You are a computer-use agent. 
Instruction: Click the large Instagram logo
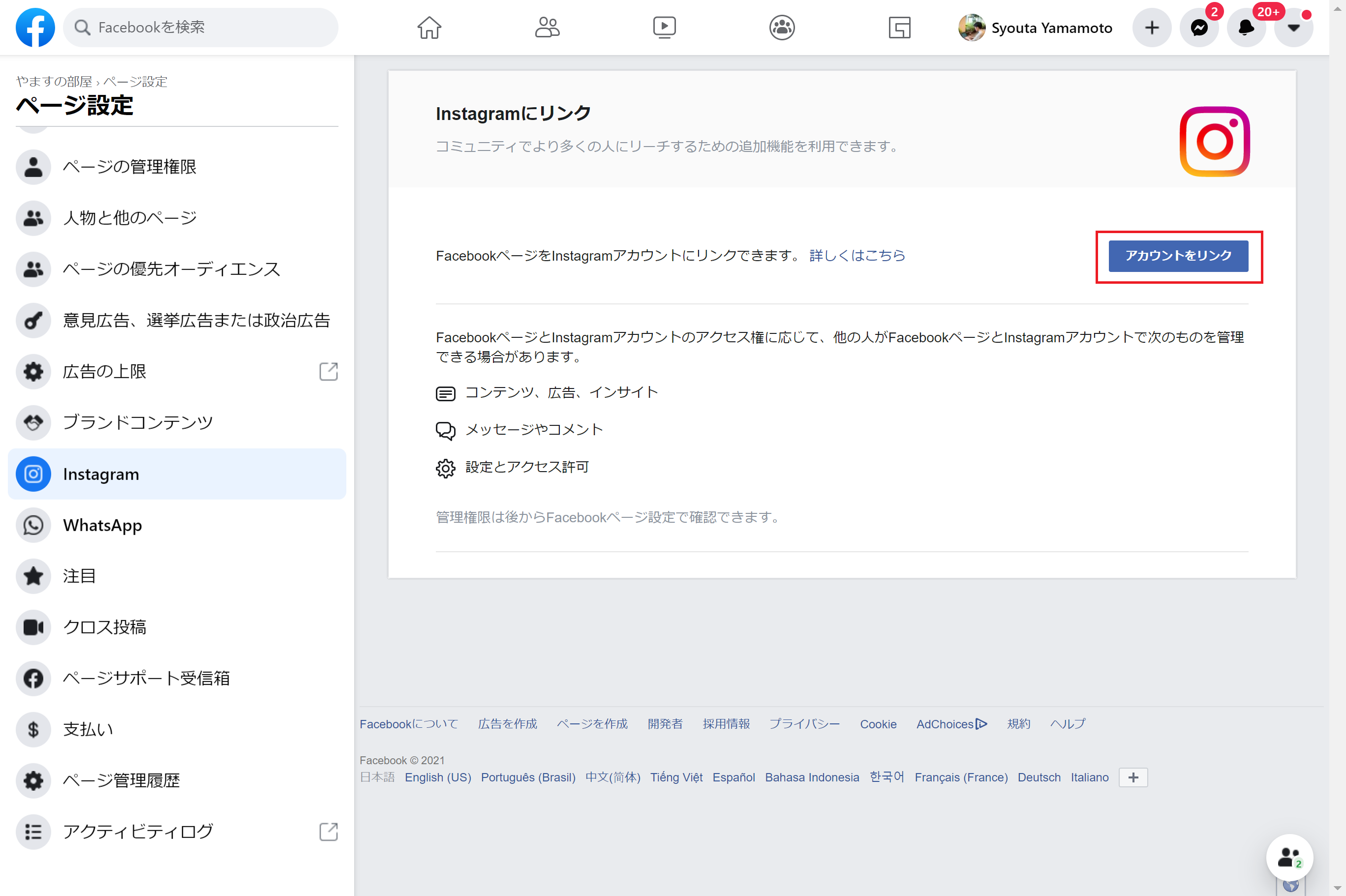tap(1215, 141)
